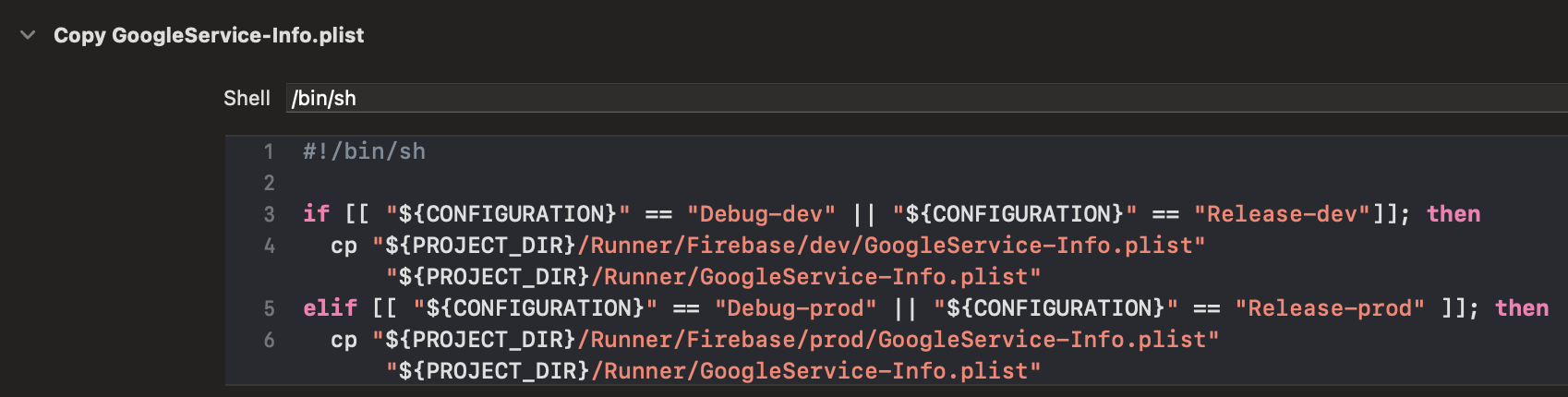Collapse the Copy GoogleService-Info.plist build phase
The height and width of the screenshot is (397, 1568).
click(28, 35)
